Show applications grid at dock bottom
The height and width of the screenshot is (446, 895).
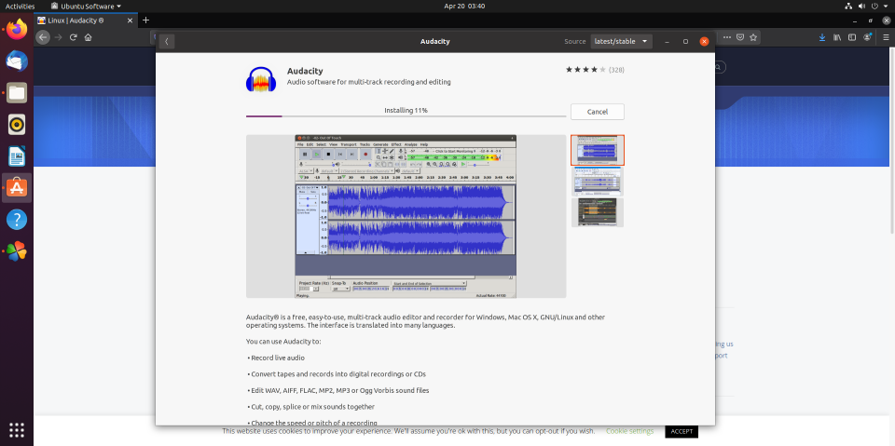pyautogui.click(x=16, y=429)
